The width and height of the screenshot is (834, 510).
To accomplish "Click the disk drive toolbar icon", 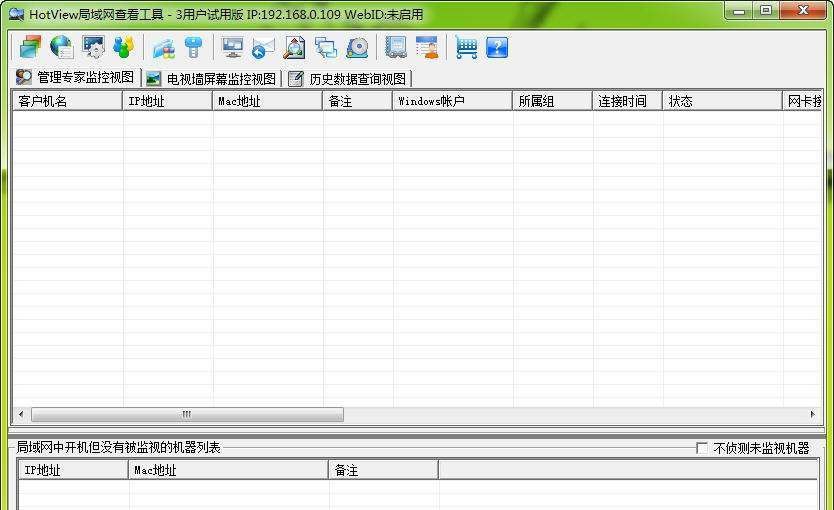I will (x=357, y=47).
